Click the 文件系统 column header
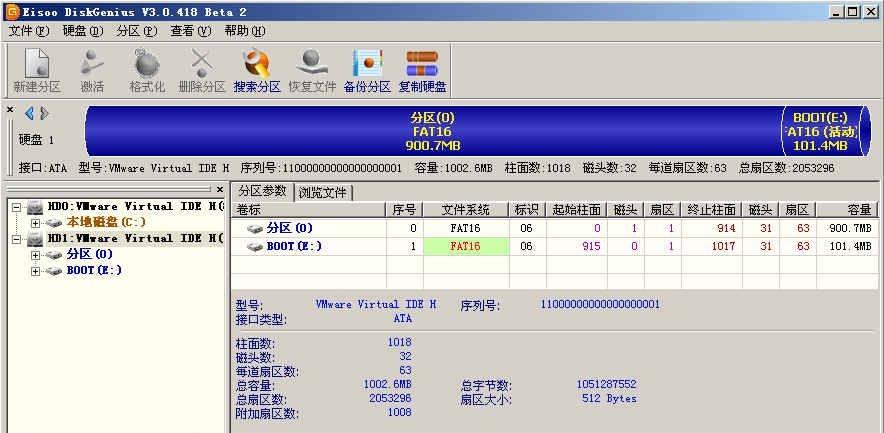The image size is (884, 433). click(x=466, y=210)
